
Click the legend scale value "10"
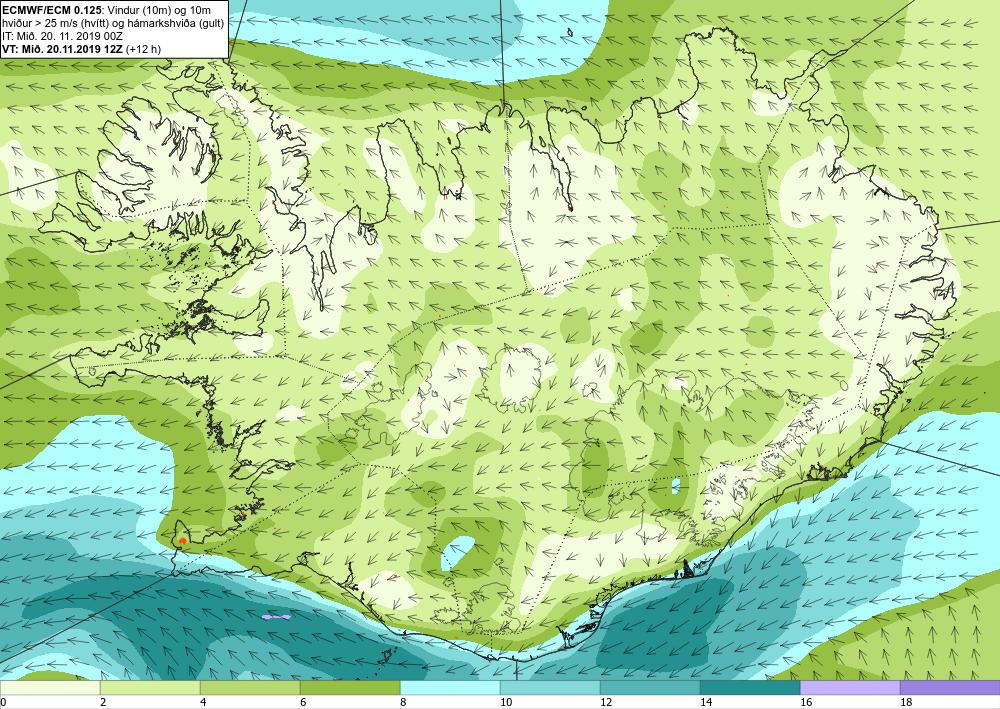point(506,703)
